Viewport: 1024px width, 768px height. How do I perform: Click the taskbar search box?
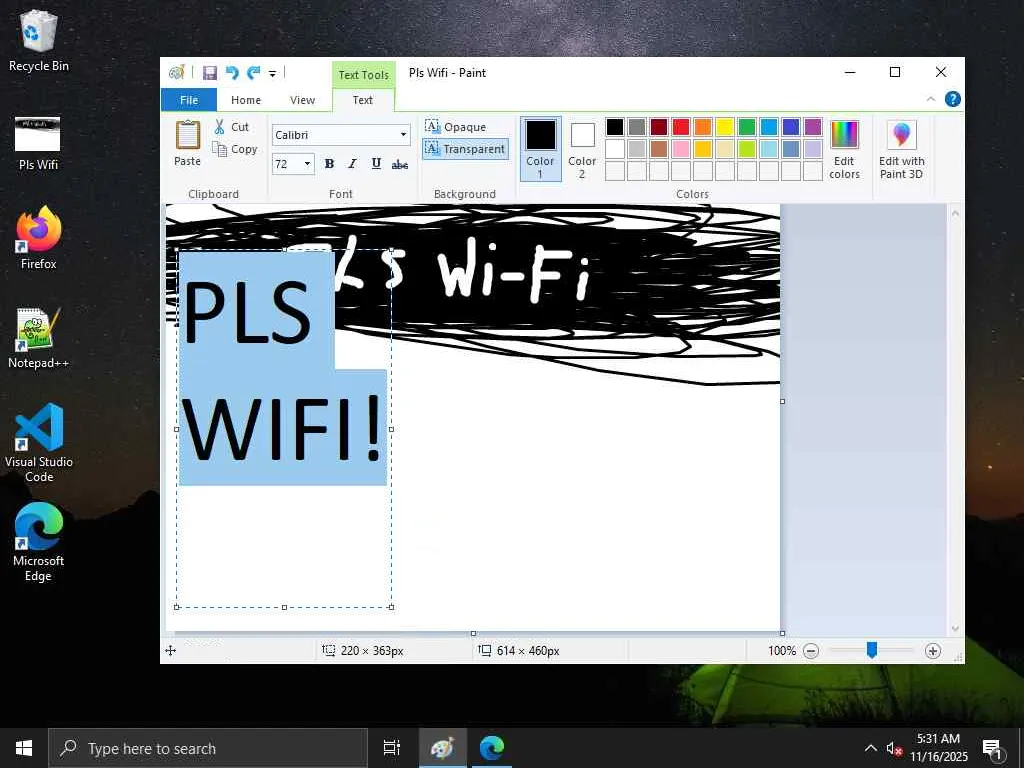[x=208, y=748]
